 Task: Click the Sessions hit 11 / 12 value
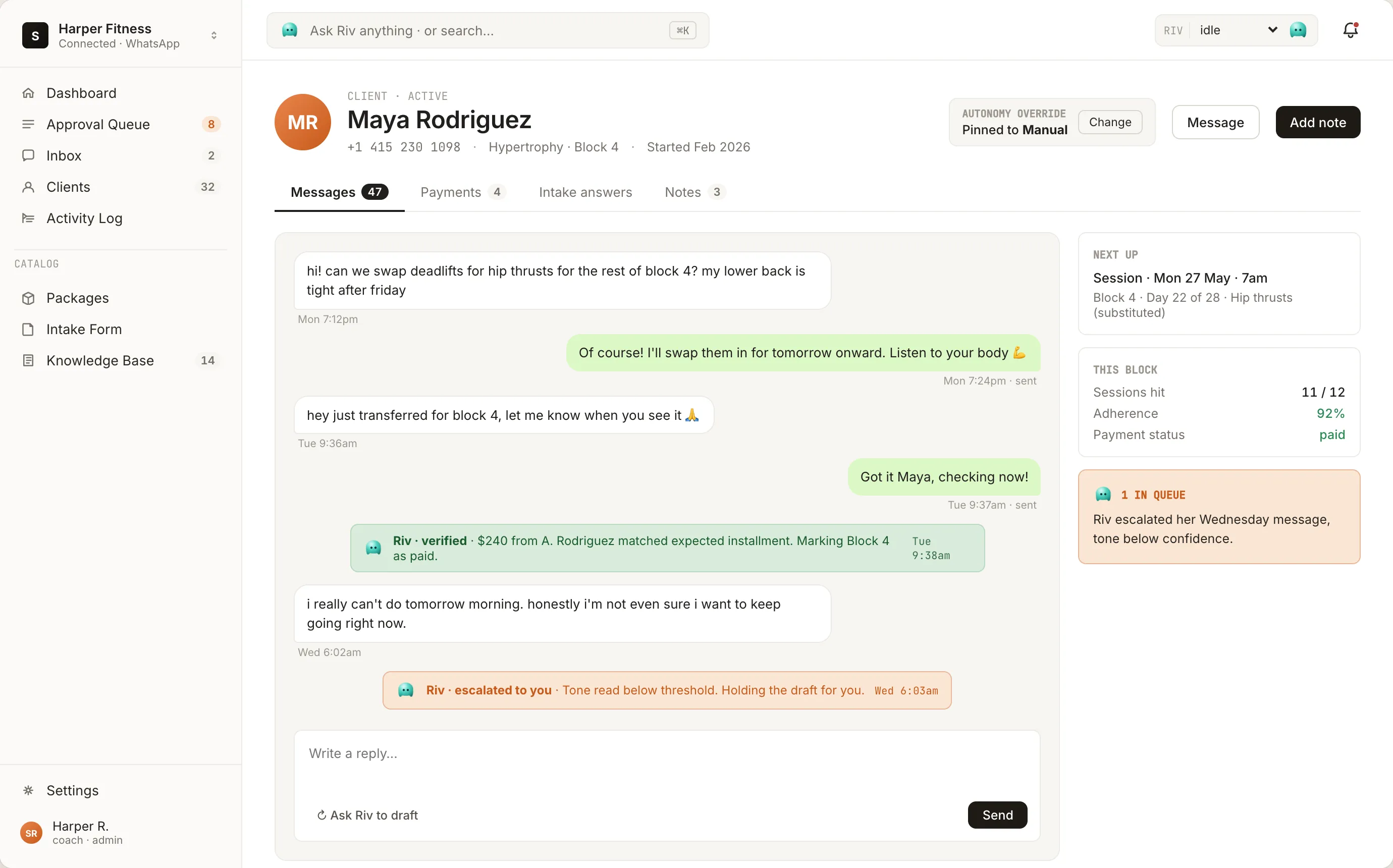(1323, 392)
